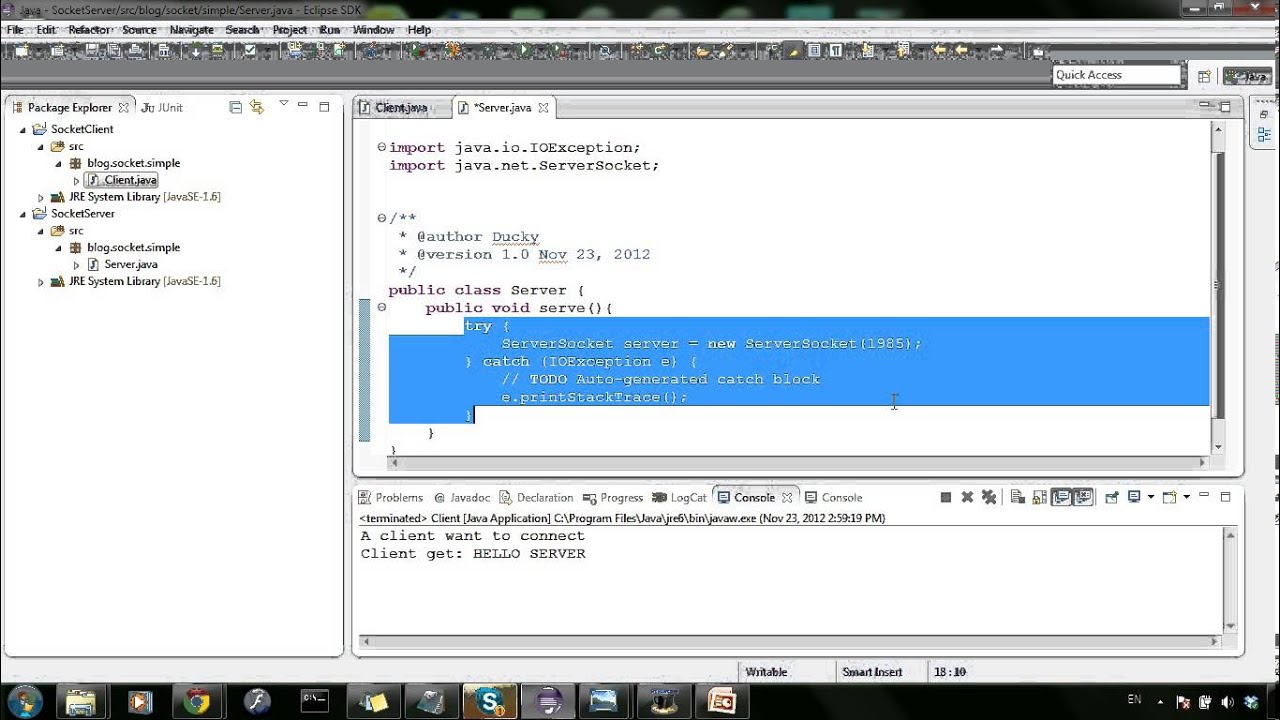Toggle show console when standard out changes

(x=1062, y=497)
